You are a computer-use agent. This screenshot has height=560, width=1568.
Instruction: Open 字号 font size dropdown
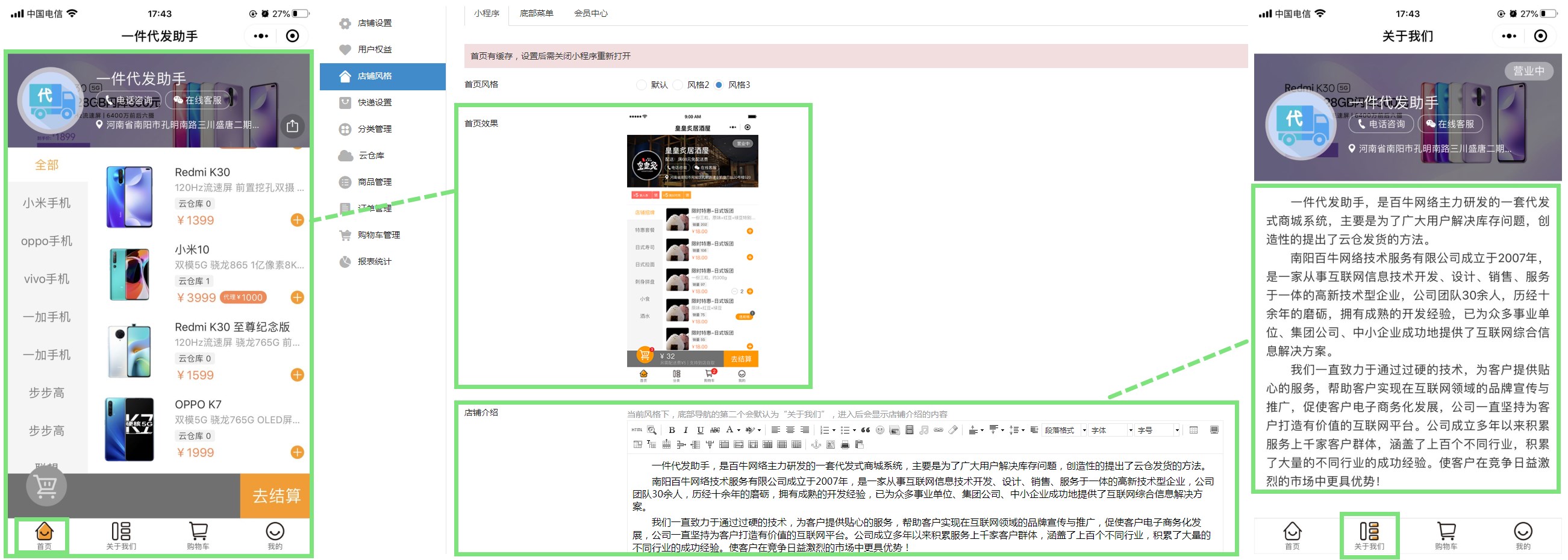click(x=1157, y=430)
